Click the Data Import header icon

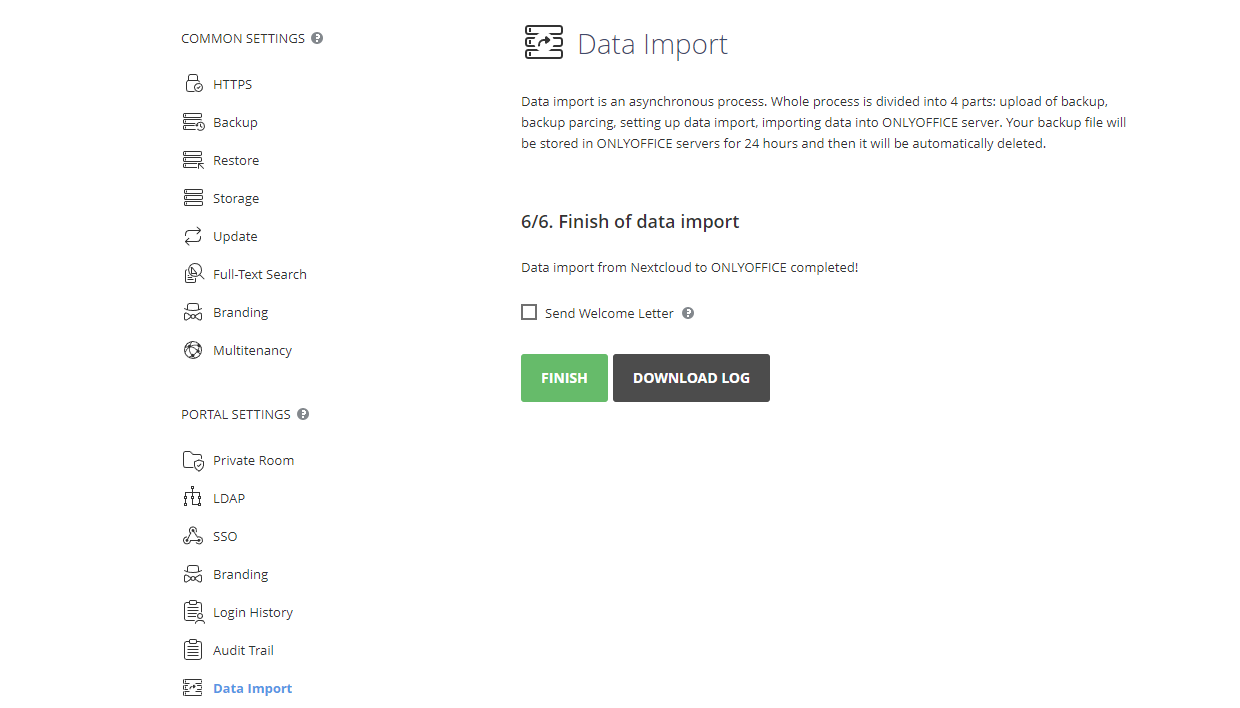[544, 42]
